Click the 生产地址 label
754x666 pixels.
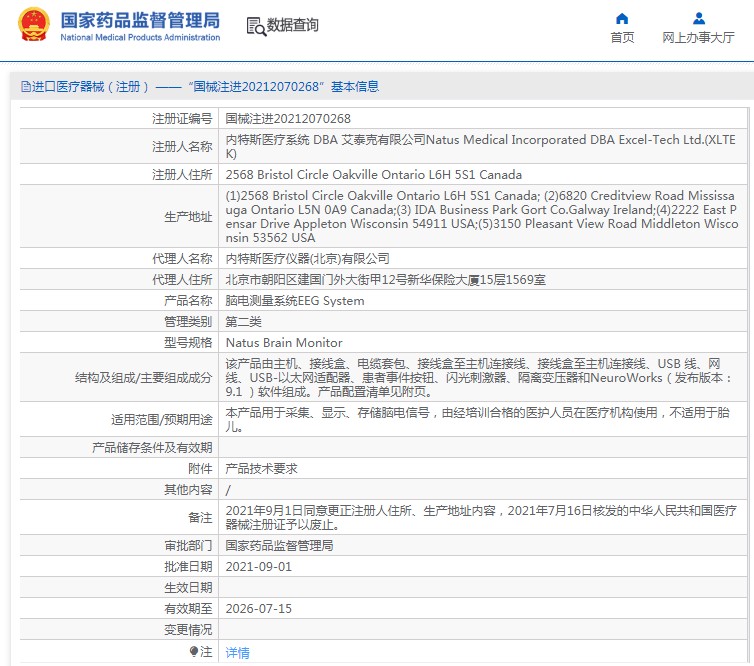pyautogui.click(x=188, y=217)
